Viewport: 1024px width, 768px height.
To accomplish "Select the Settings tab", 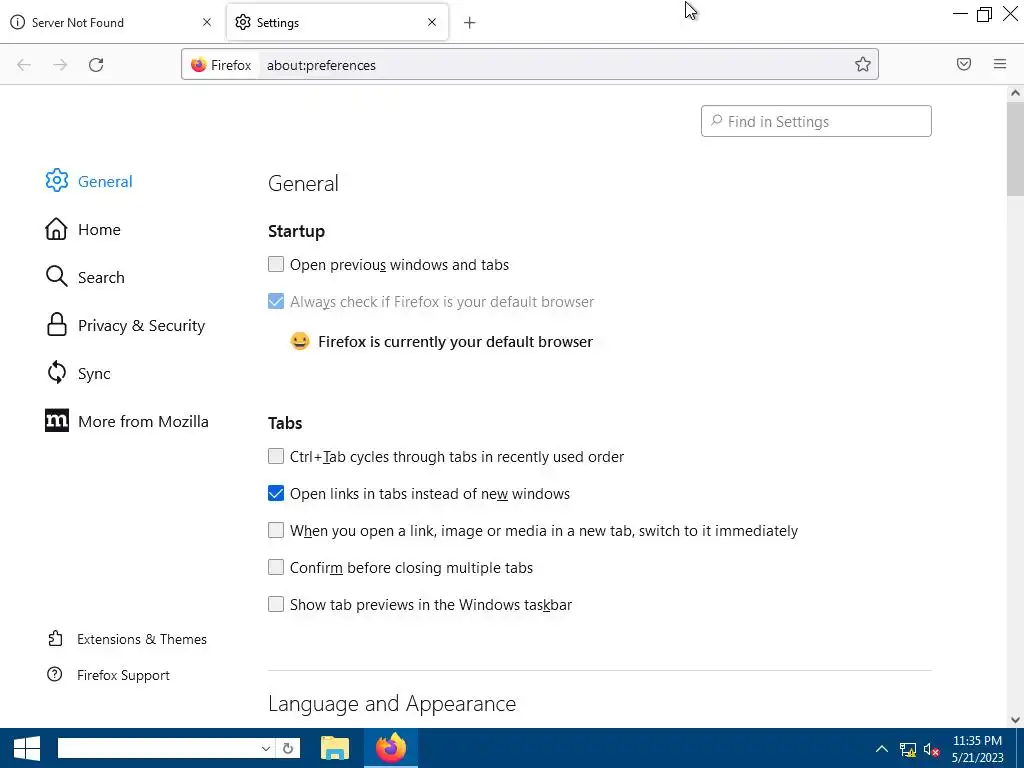I will [x=337, y=22].
